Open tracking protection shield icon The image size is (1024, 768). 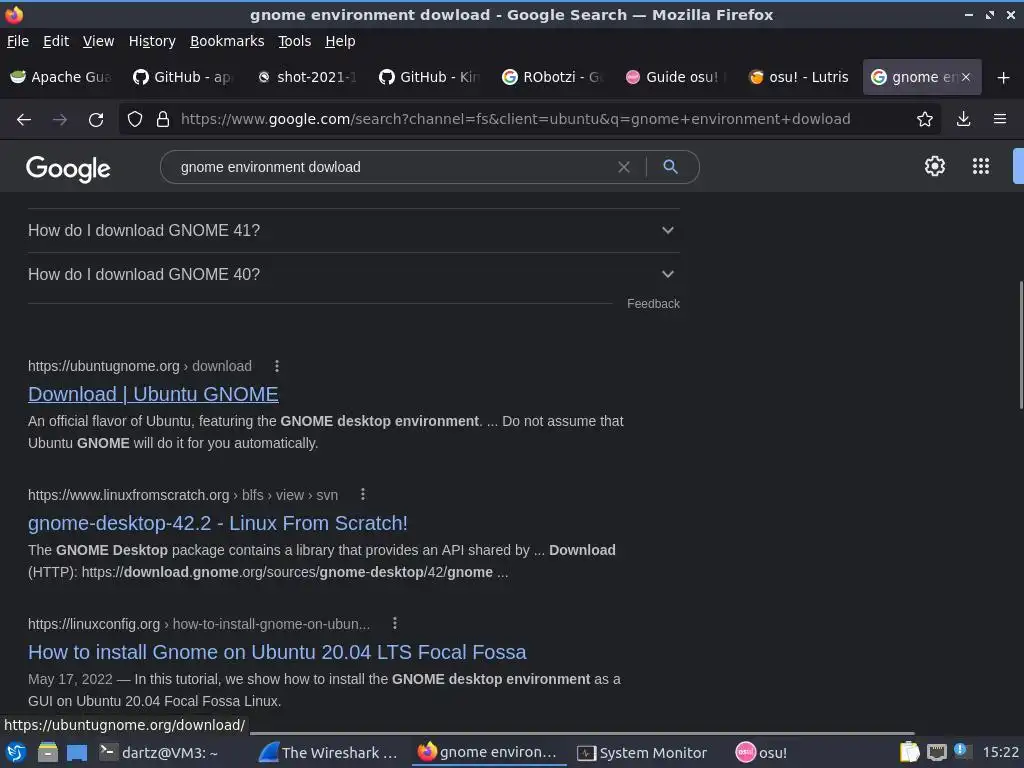coord(135,120)
